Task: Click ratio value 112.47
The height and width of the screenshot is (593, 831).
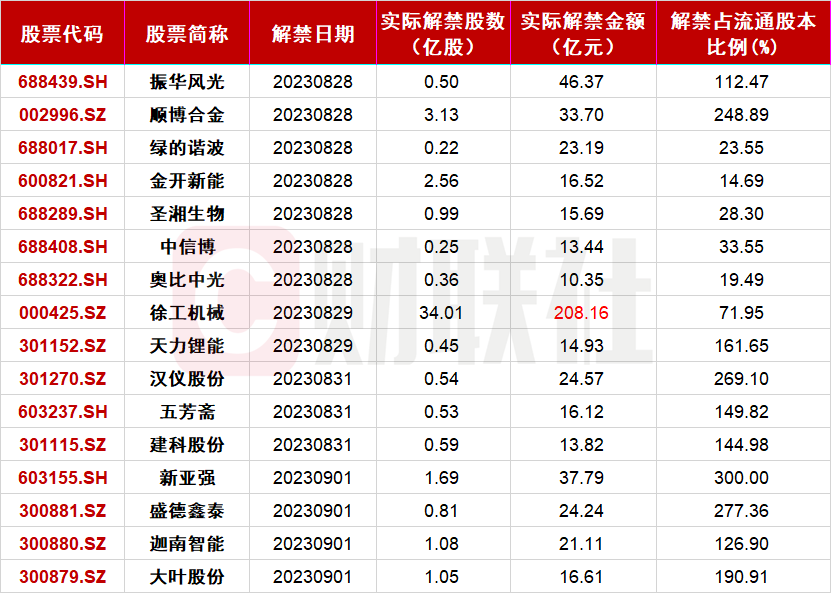Action: coord(741,82)
